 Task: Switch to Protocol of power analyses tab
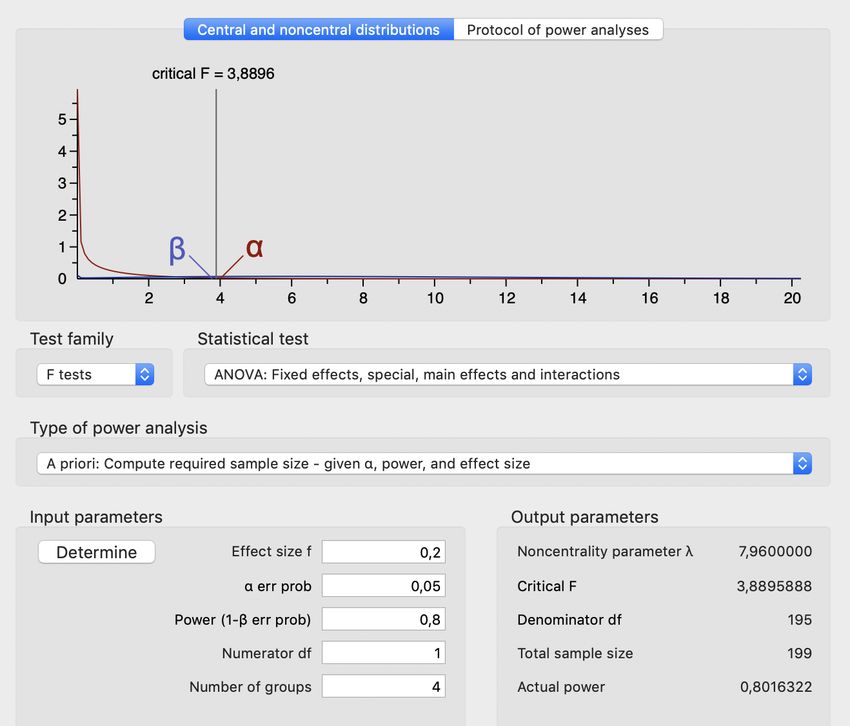click(x=557, y=30)
